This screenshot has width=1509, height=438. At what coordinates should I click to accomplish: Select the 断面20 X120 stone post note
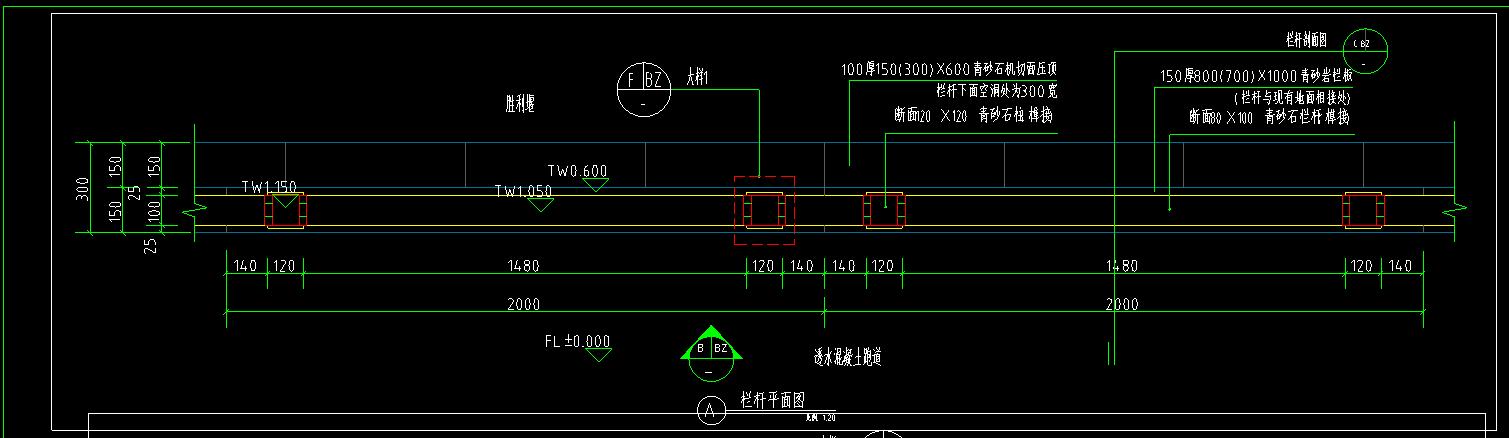click(973, 115)
